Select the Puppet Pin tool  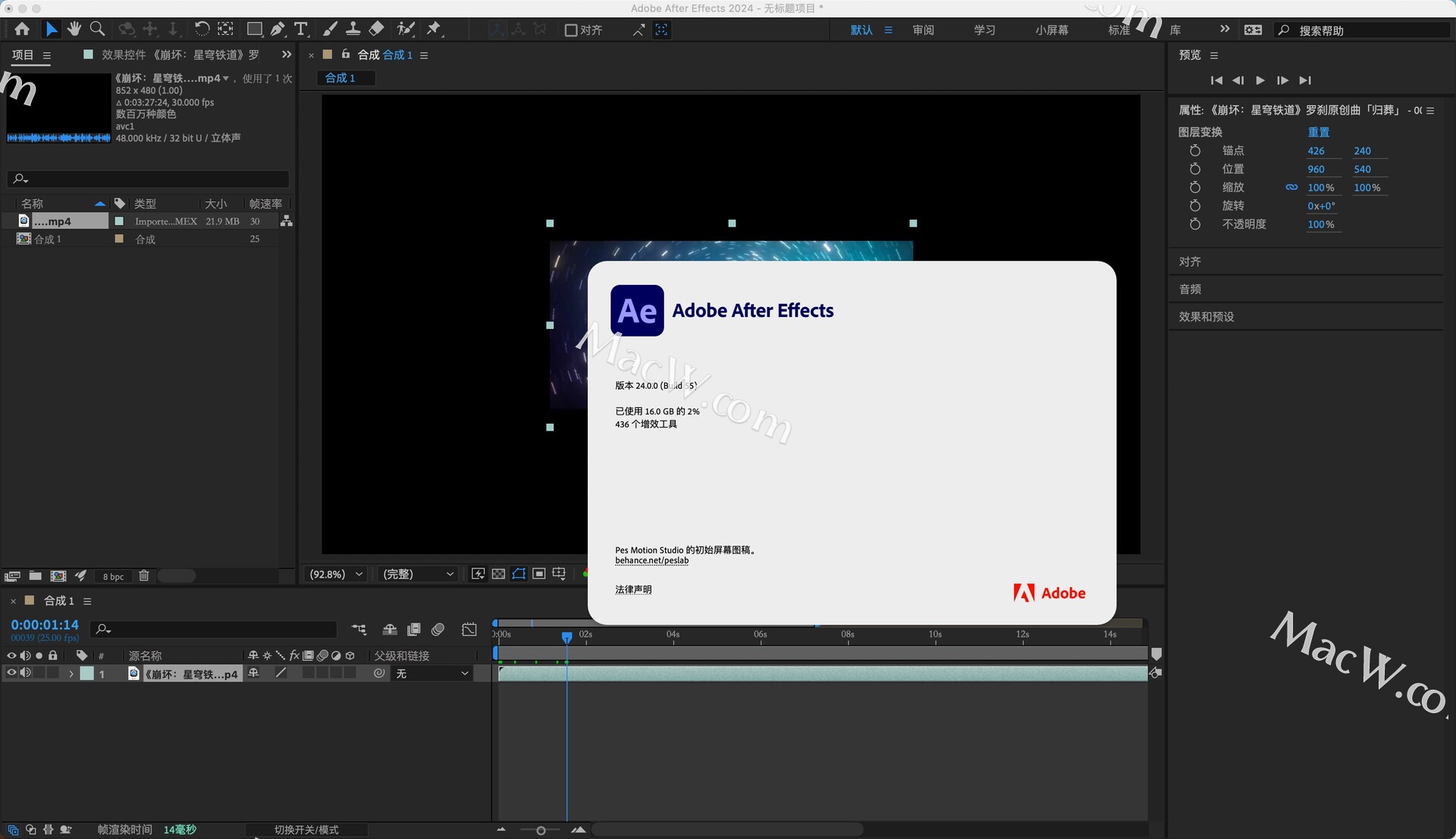pyautogui.click(x=434, y=30)
